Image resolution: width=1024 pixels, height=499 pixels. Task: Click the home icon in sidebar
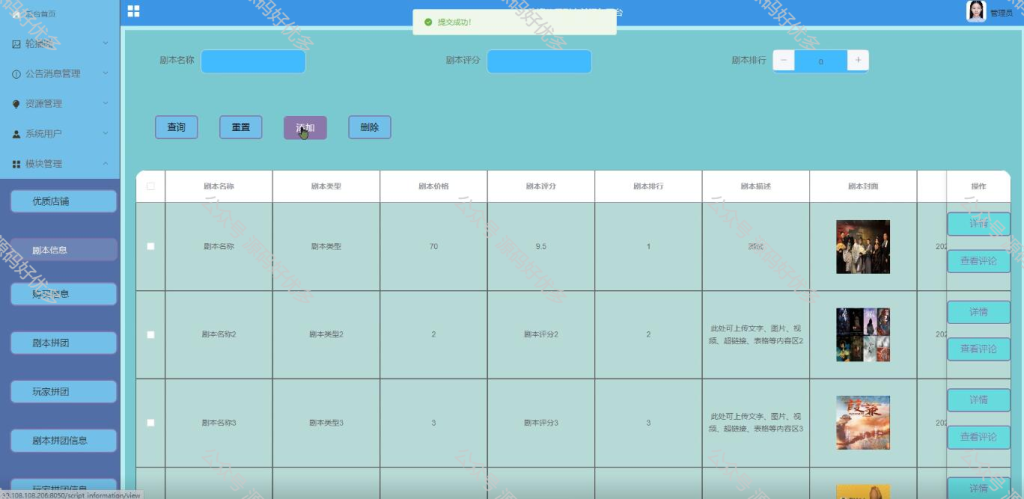click(x=16, y=14)
